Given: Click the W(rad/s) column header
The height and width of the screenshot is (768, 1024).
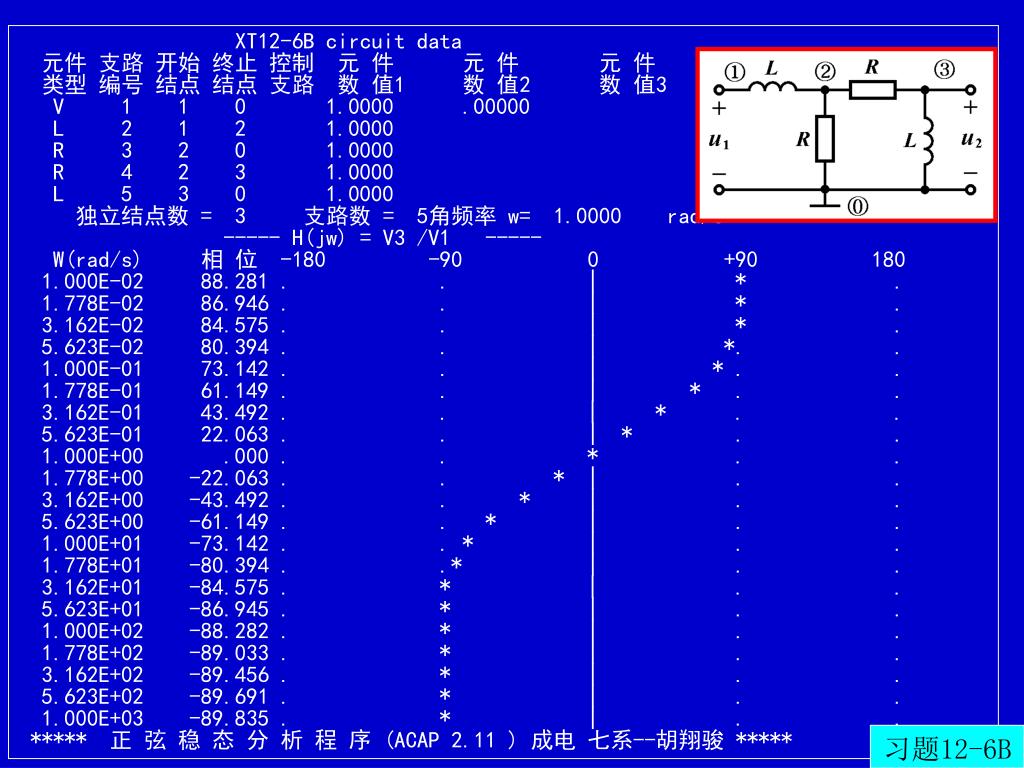Looking at the screenshot, I should pos(96,260).
